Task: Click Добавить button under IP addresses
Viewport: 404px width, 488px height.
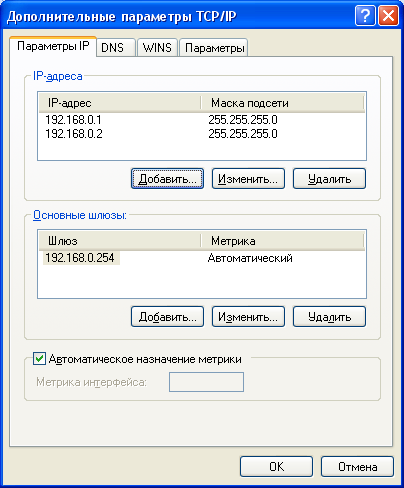Action: coord(167,179)
